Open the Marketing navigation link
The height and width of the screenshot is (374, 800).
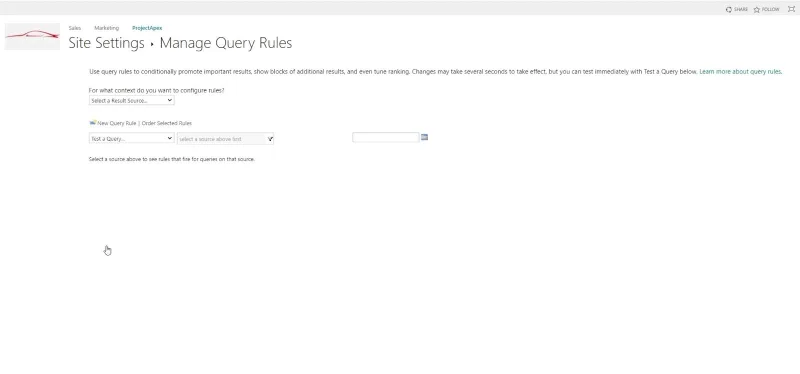(x=107, y=28)
